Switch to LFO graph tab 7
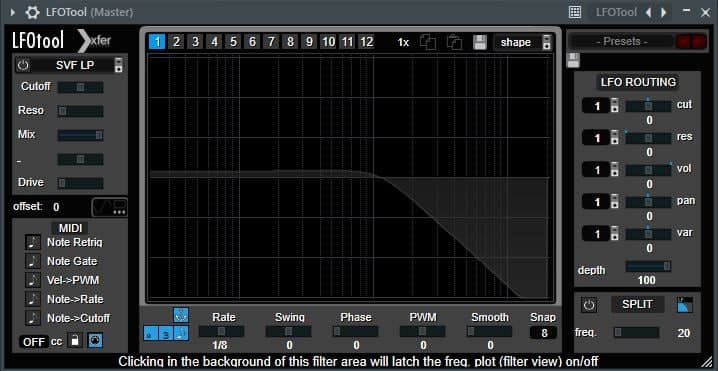 [x=271, y=42]
